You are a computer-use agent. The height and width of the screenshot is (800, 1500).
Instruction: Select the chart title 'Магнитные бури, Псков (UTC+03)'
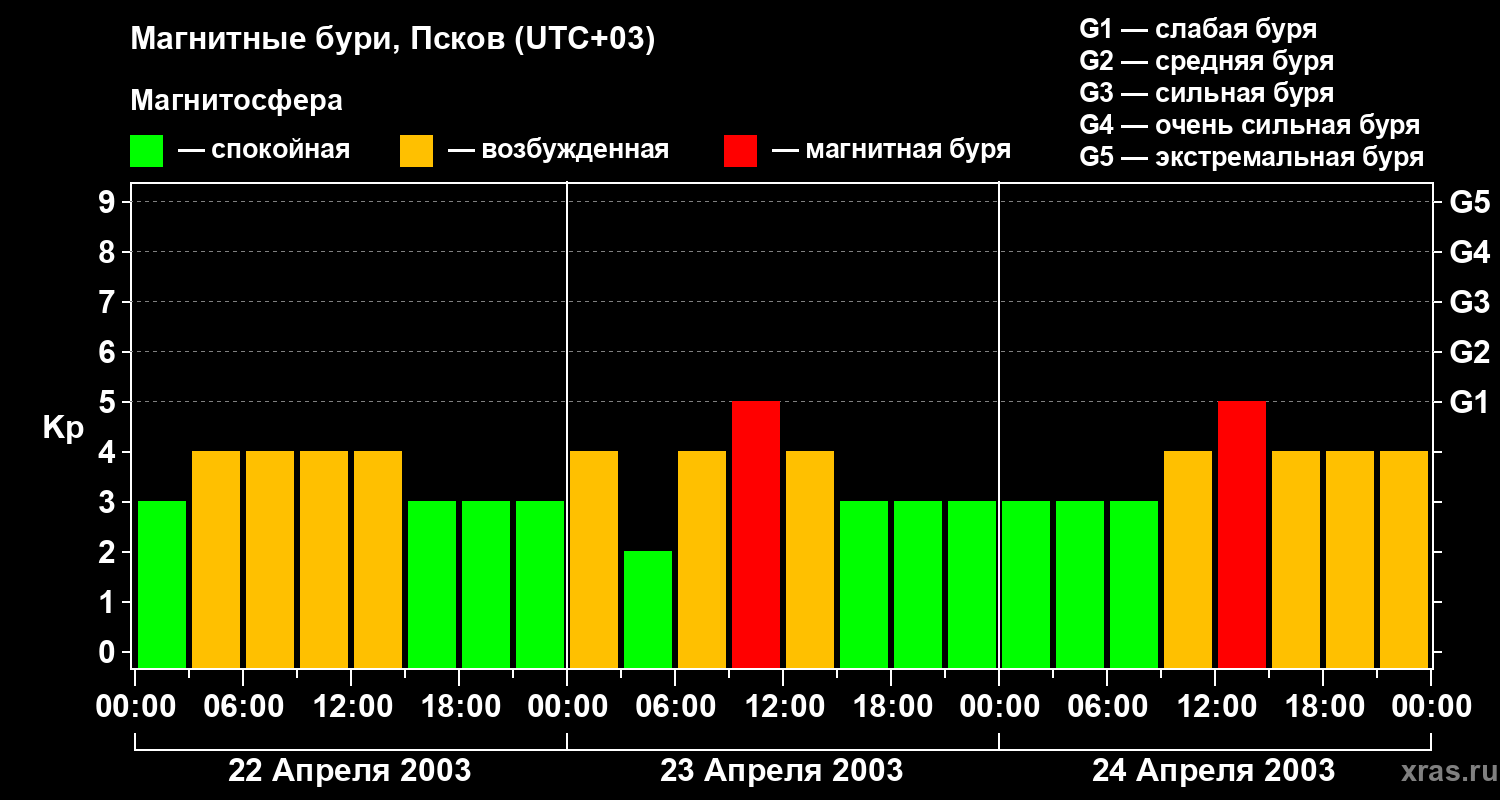coord(393,40)
